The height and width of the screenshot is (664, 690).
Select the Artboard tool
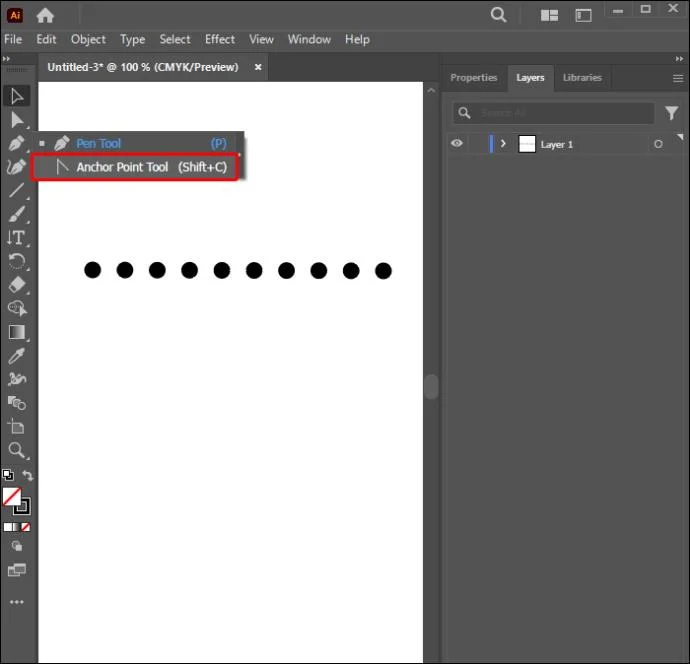point(17,426)
